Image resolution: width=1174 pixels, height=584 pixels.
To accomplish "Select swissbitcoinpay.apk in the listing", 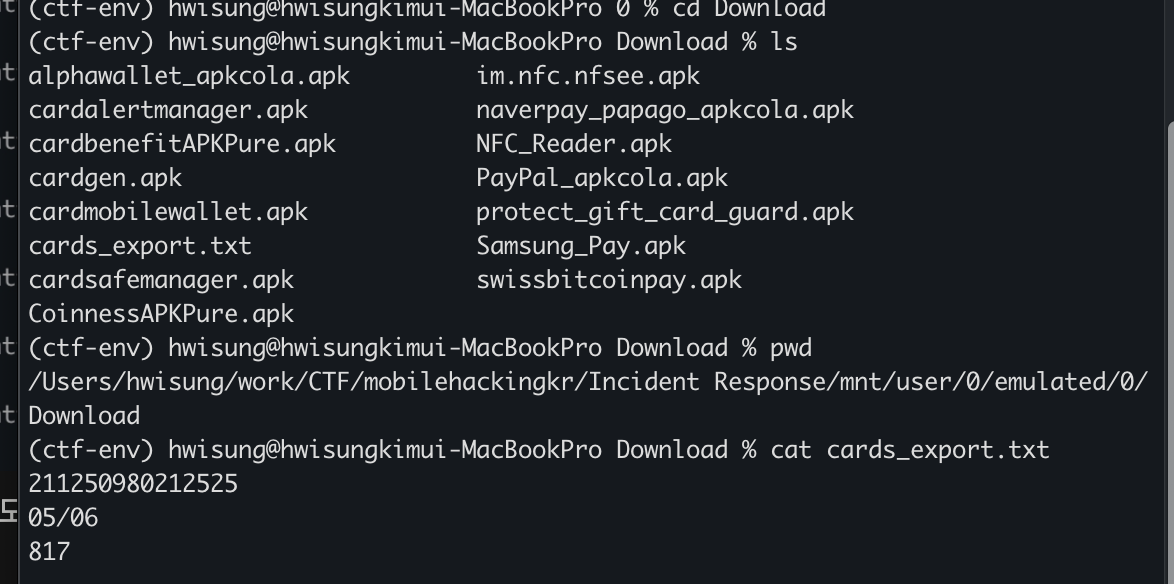I will [608, 280].
